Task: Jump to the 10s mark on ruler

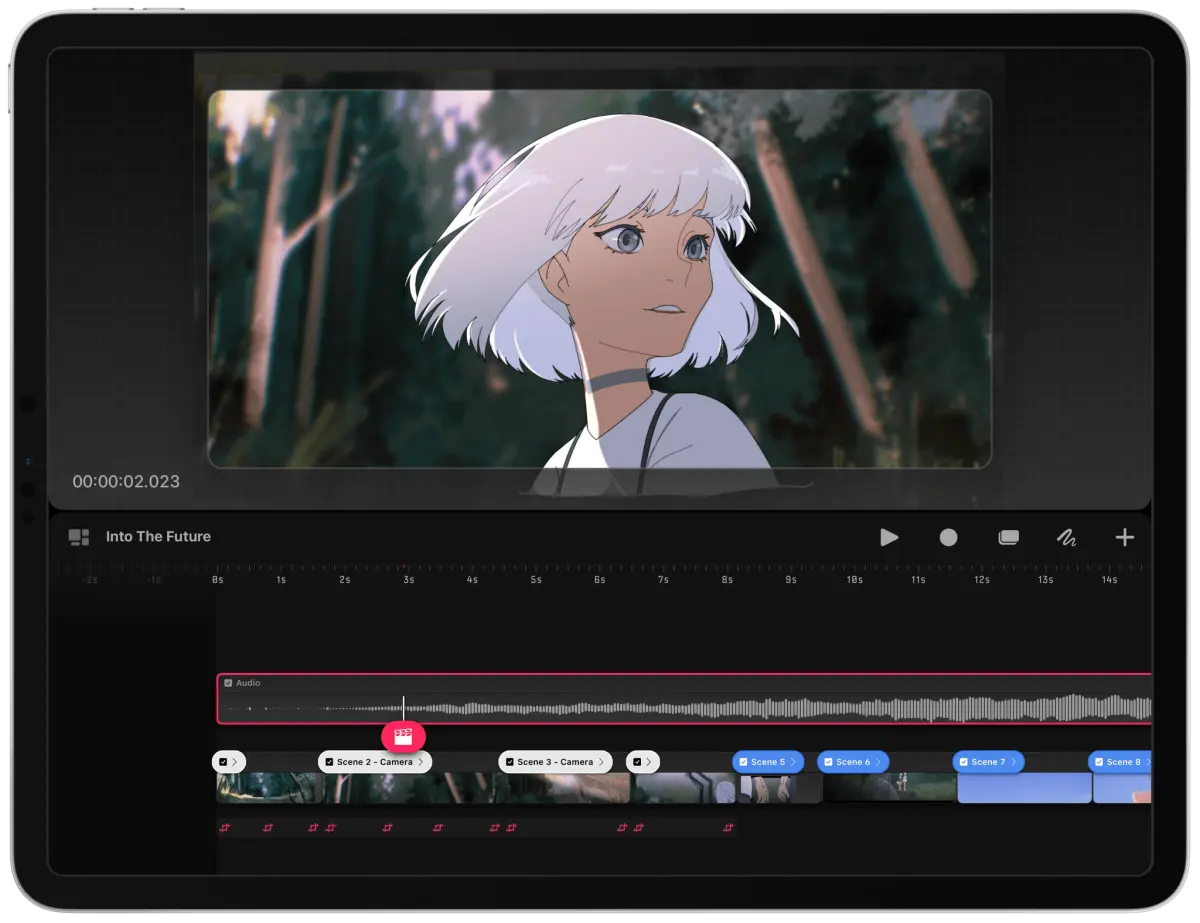Action: (x=854, y=580)
